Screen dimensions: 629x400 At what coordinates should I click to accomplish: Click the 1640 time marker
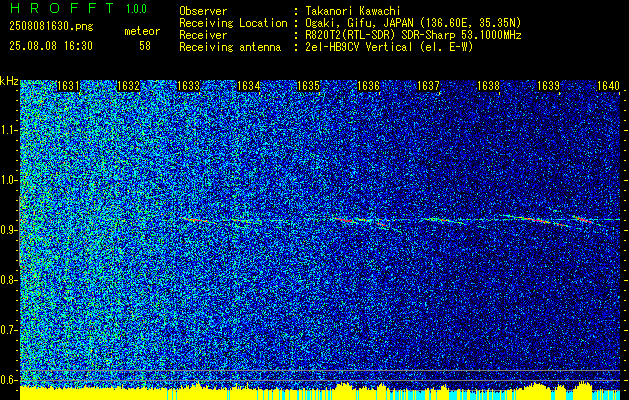tap(608, 86)
